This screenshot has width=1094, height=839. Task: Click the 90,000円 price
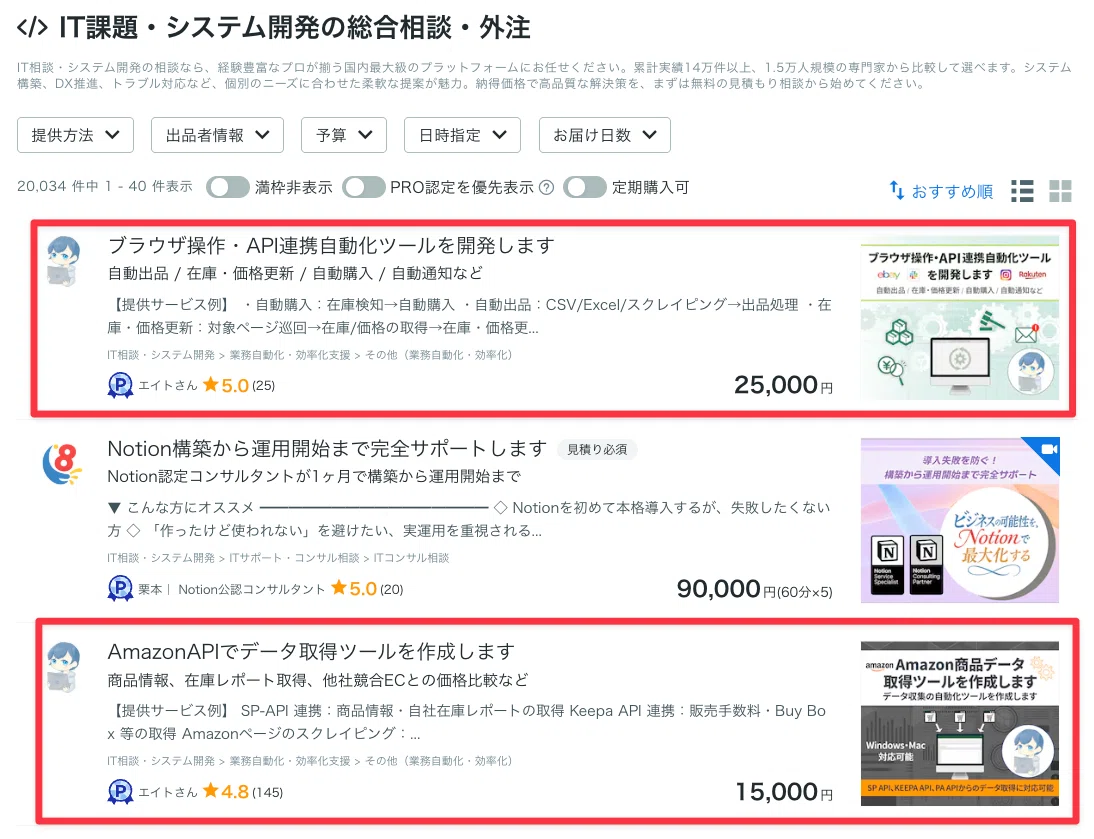tap(754, 589)
